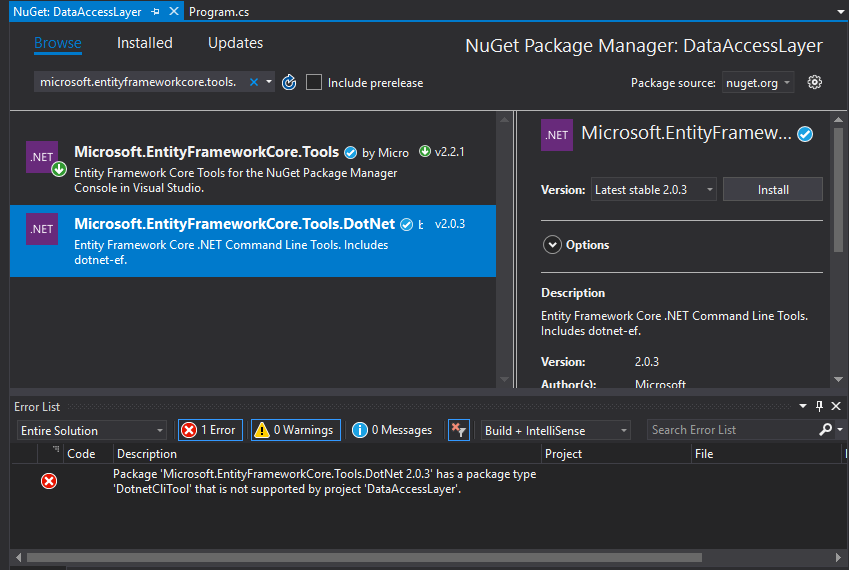Image resolution: width=849 pixels, height=570 pixels.
Task: Click the magnifier icon in Search Error List
Action: [825, 430]
